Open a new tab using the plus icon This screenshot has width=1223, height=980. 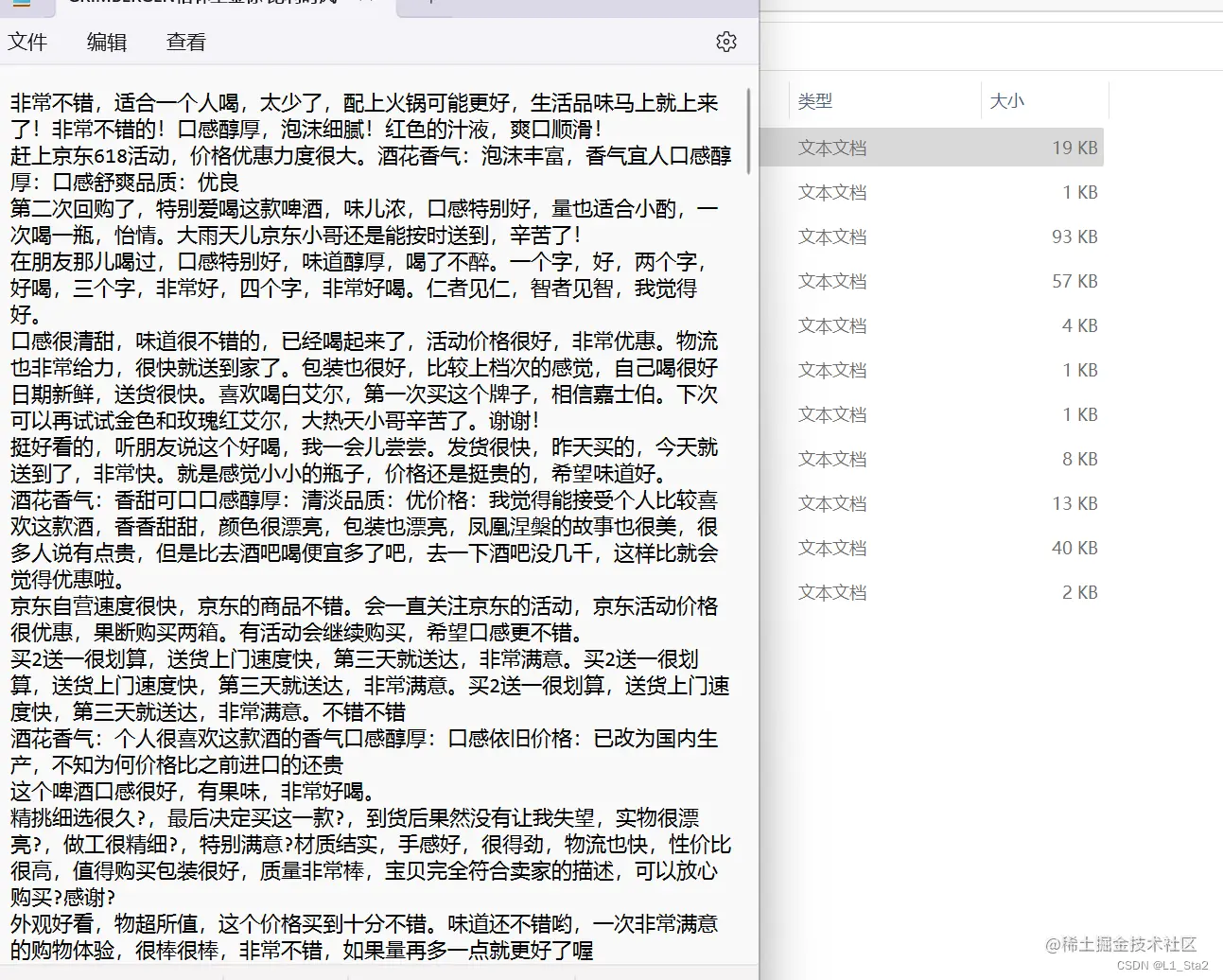click(428, 4)
